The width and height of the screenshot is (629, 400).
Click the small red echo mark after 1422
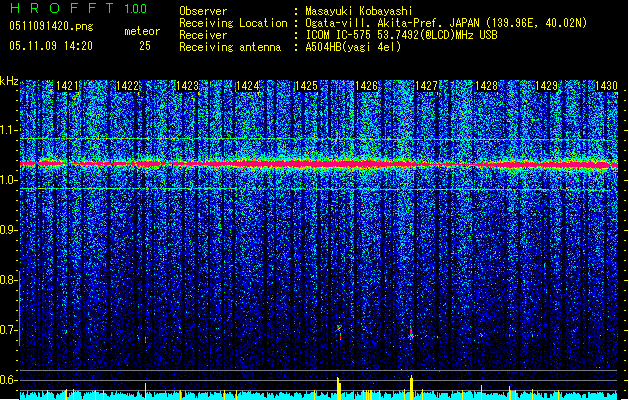145,339
